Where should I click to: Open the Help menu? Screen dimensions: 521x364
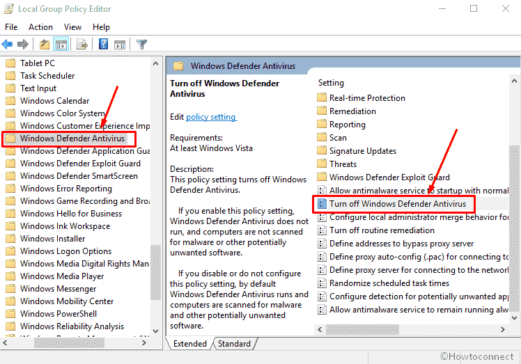tap(101, 27)
